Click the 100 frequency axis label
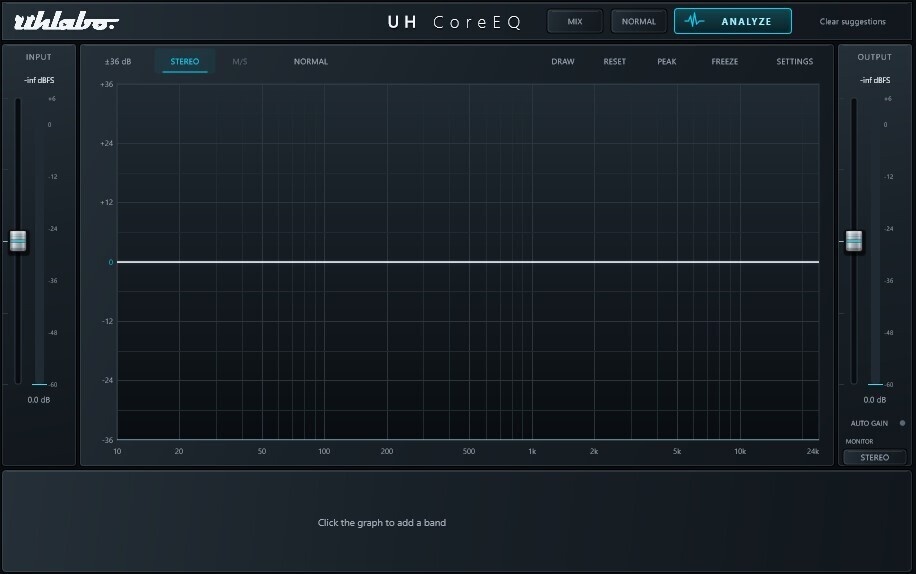 pos(324,451)
